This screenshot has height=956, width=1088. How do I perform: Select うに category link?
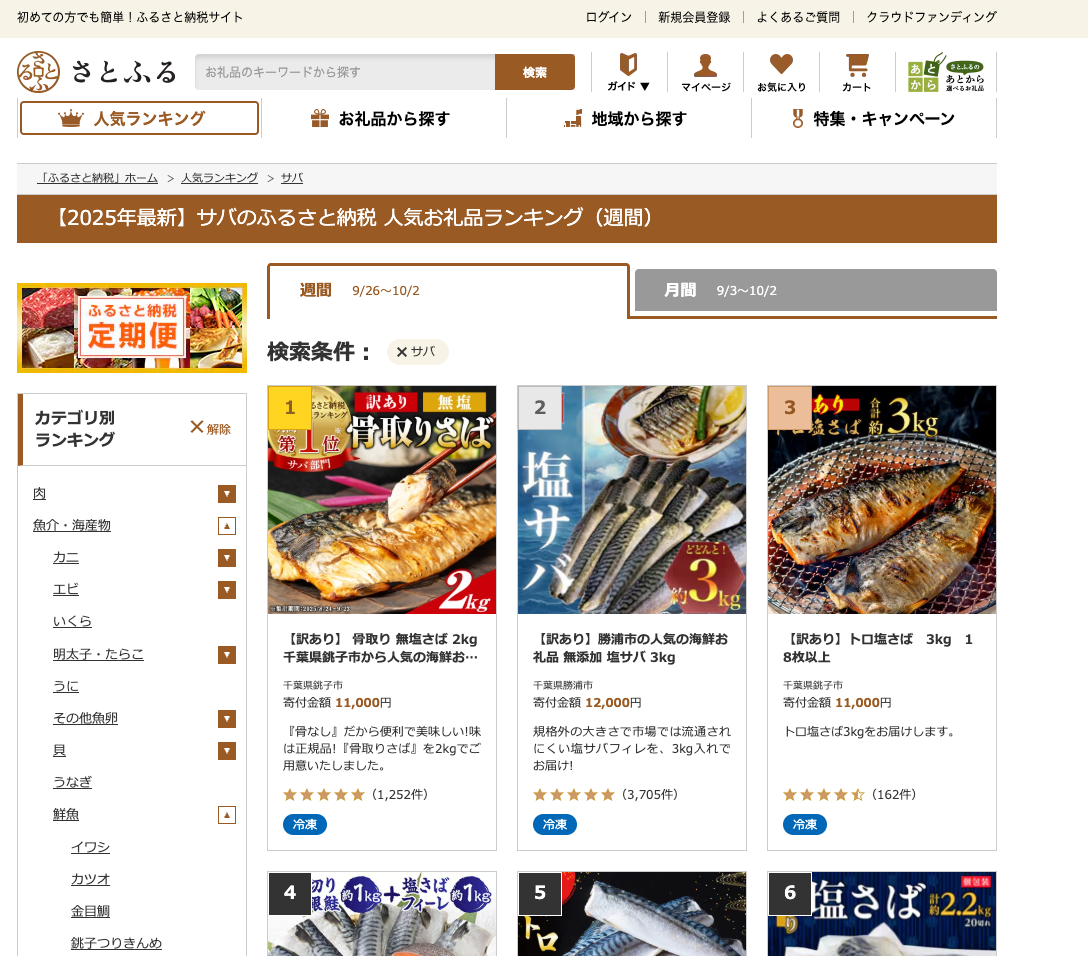[x=66, y=685]
